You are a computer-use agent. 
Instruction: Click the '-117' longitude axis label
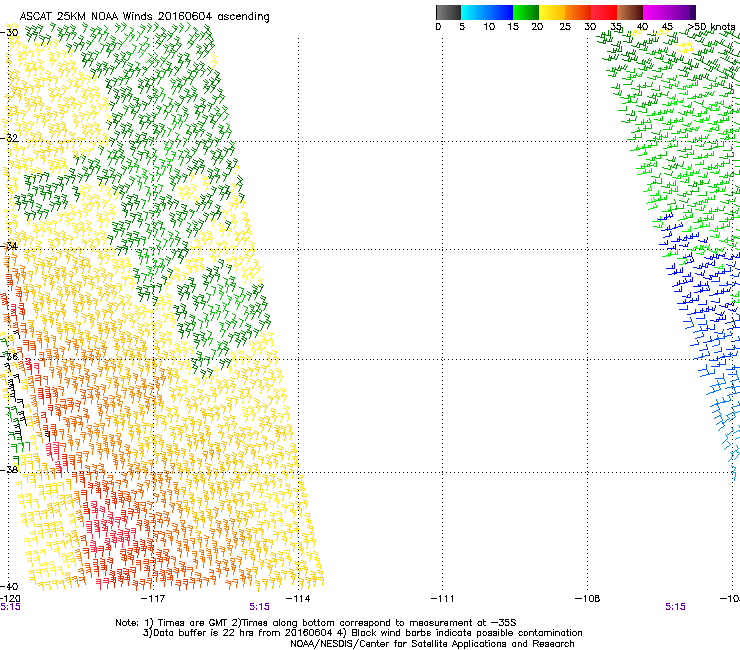[153, 599]
